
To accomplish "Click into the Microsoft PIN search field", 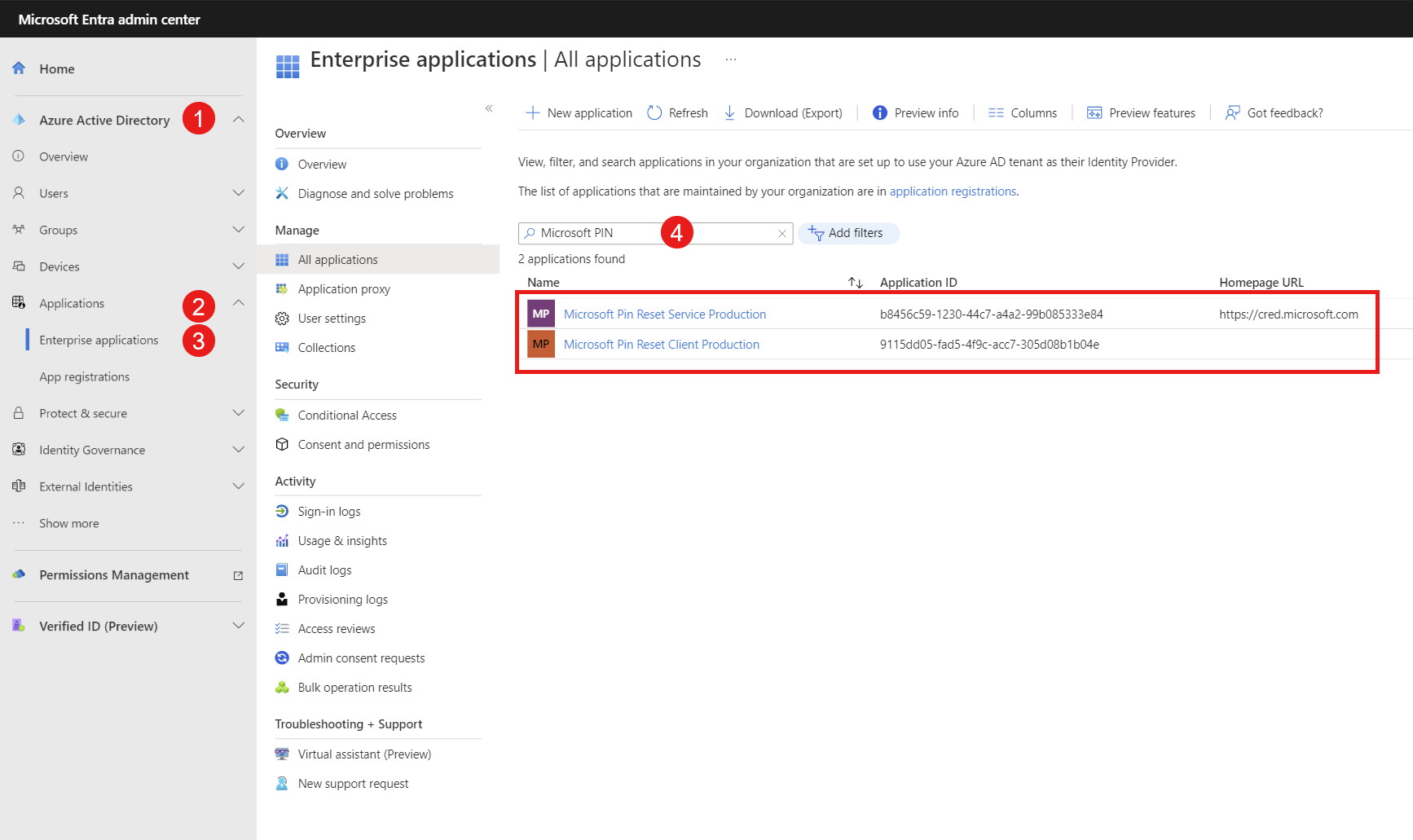I will [x=655, y=233].
